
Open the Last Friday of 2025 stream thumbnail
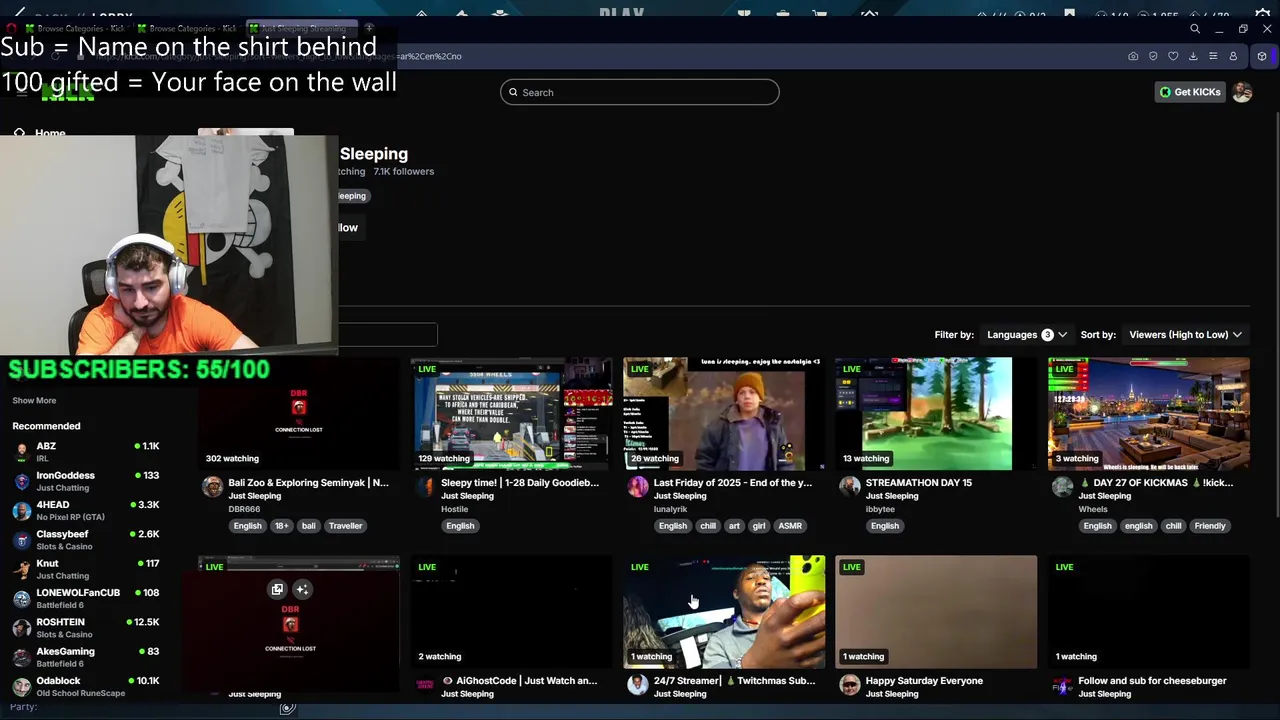click(x=724, y=414)
